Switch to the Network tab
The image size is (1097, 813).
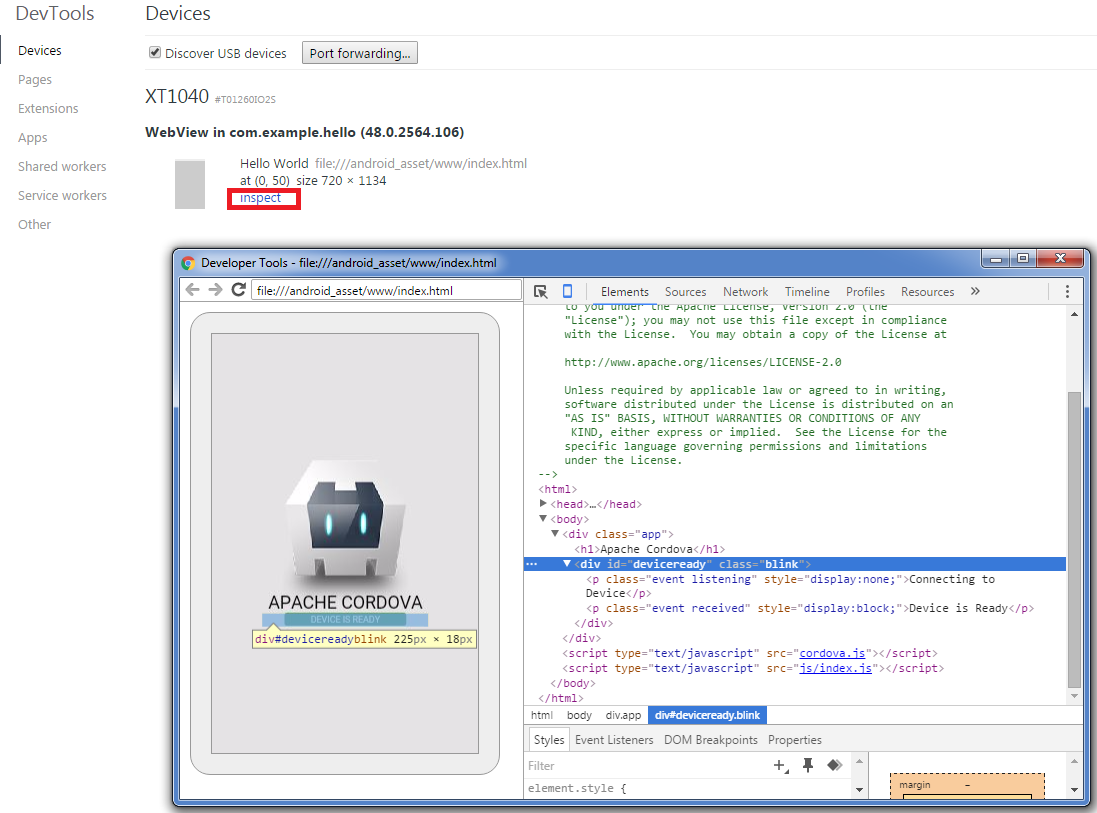click(x=745, y=292)
